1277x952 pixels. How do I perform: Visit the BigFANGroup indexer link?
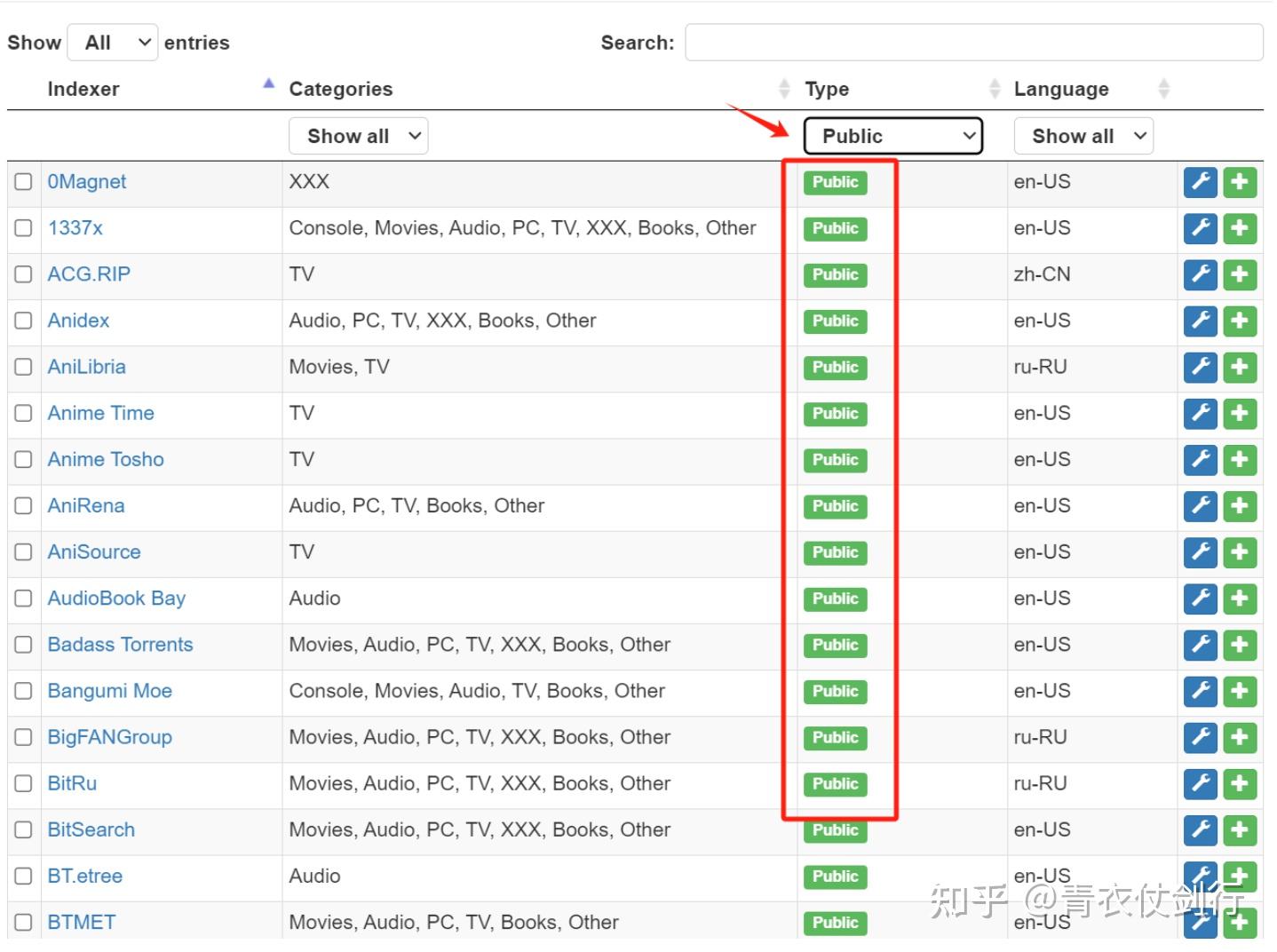click(110, 737)
